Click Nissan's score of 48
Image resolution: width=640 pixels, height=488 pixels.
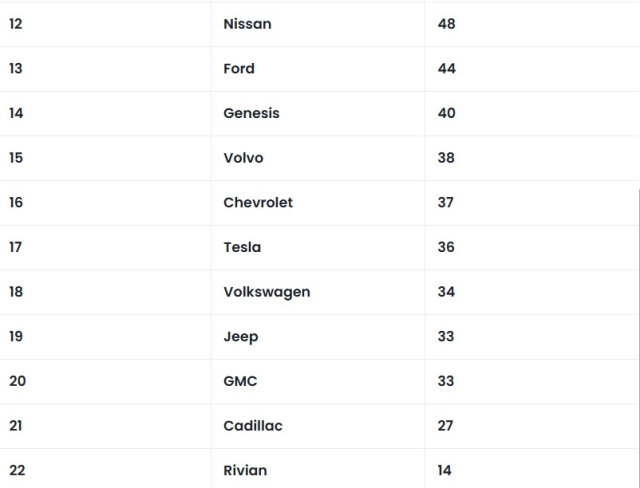click(x=446, y=24)
